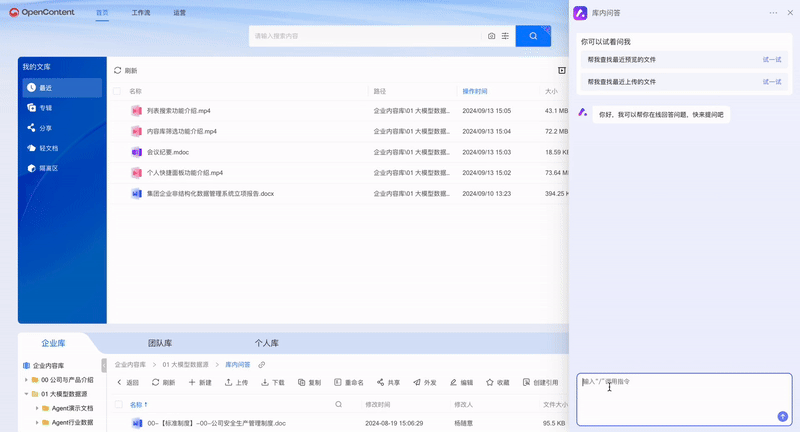Screen dimensions: 800x432
Task: Click panel collapse icon at recent list top-right
Action: pyautogui.click(x=562, y=70)
